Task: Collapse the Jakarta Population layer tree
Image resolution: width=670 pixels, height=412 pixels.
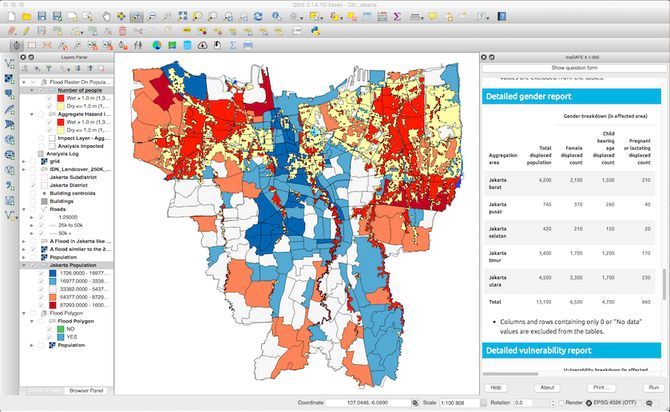Action: (24, 265)
